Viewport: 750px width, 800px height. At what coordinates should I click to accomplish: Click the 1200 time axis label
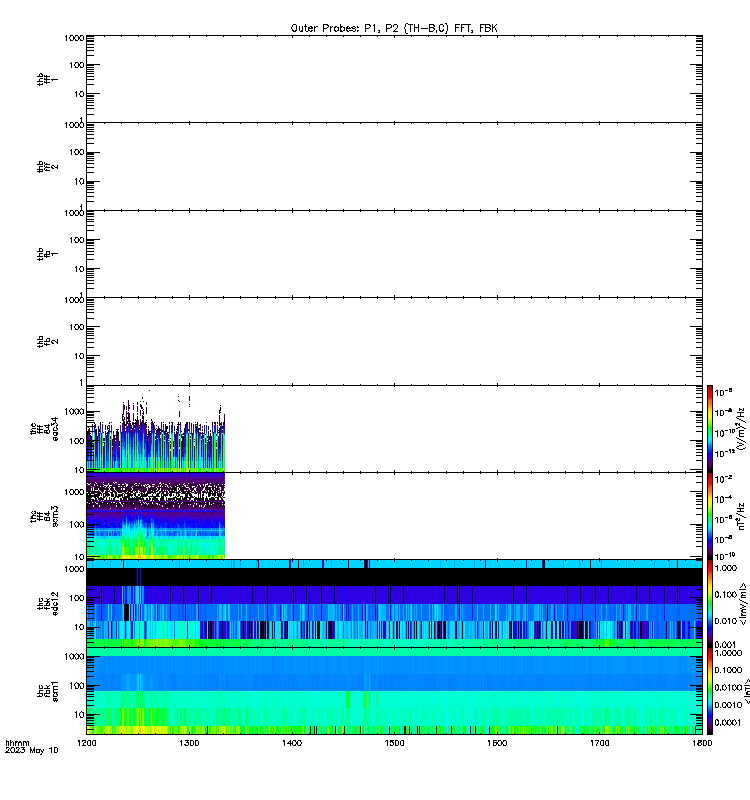pos(87,743)
